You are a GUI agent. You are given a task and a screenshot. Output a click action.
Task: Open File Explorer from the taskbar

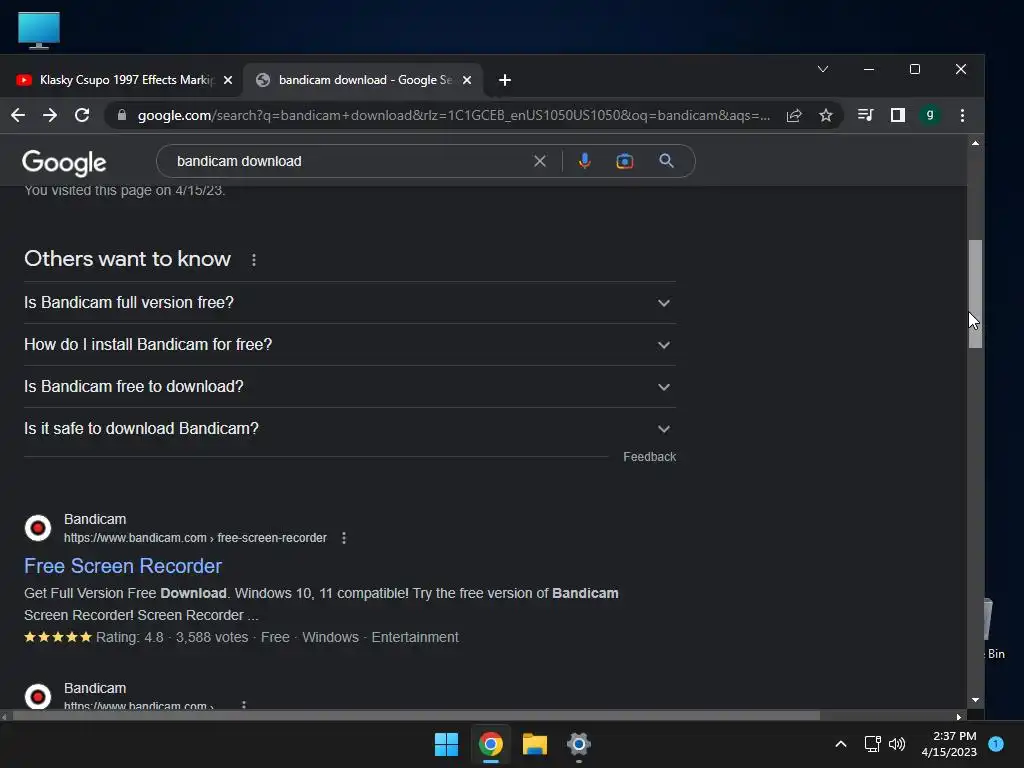[x=535, y=744]
